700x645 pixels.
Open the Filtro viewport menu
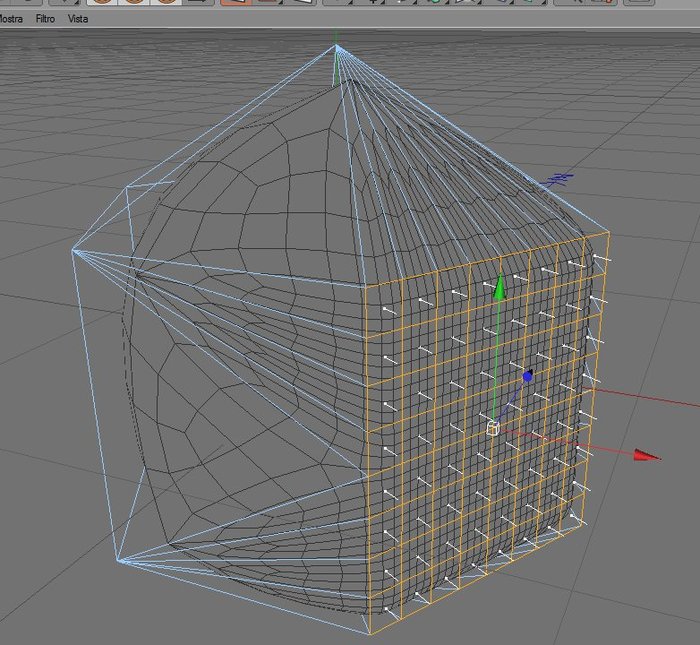click(45, 19)
